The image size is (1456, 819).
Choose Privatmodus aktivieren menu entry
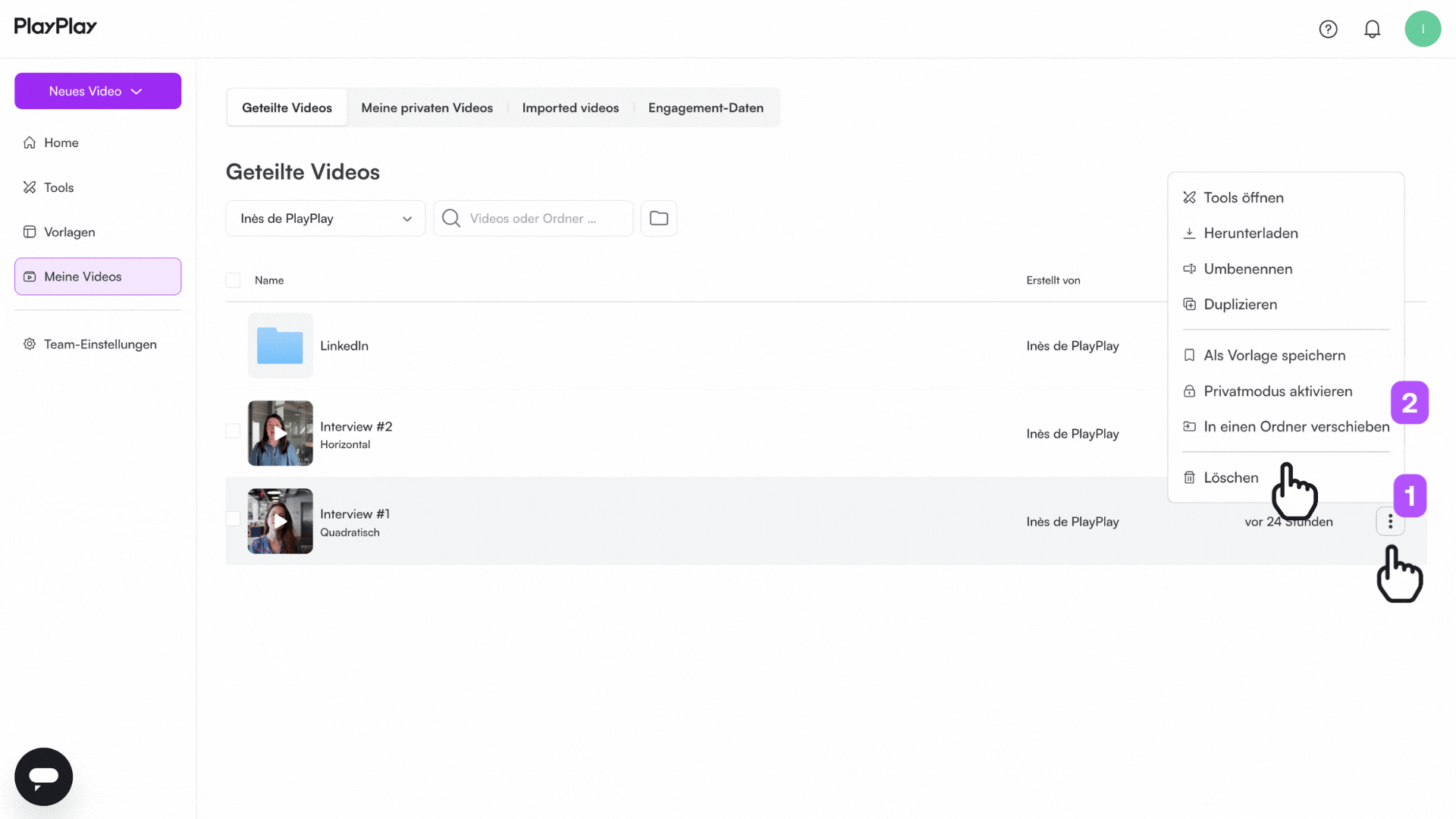1285,391
